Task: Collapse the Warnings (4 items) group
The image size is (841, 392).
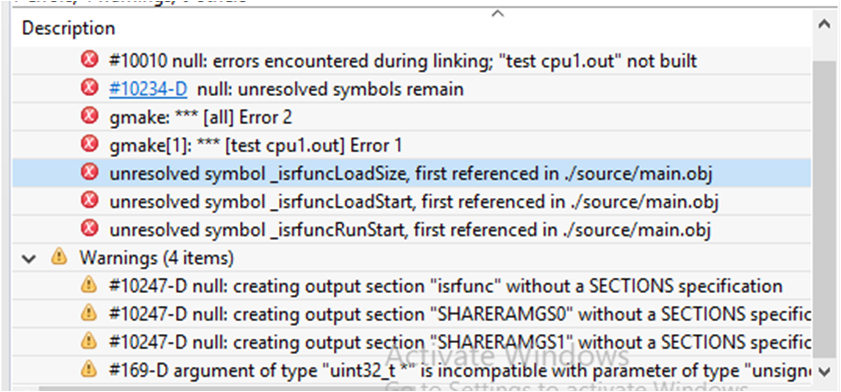Action: point(31,258)
